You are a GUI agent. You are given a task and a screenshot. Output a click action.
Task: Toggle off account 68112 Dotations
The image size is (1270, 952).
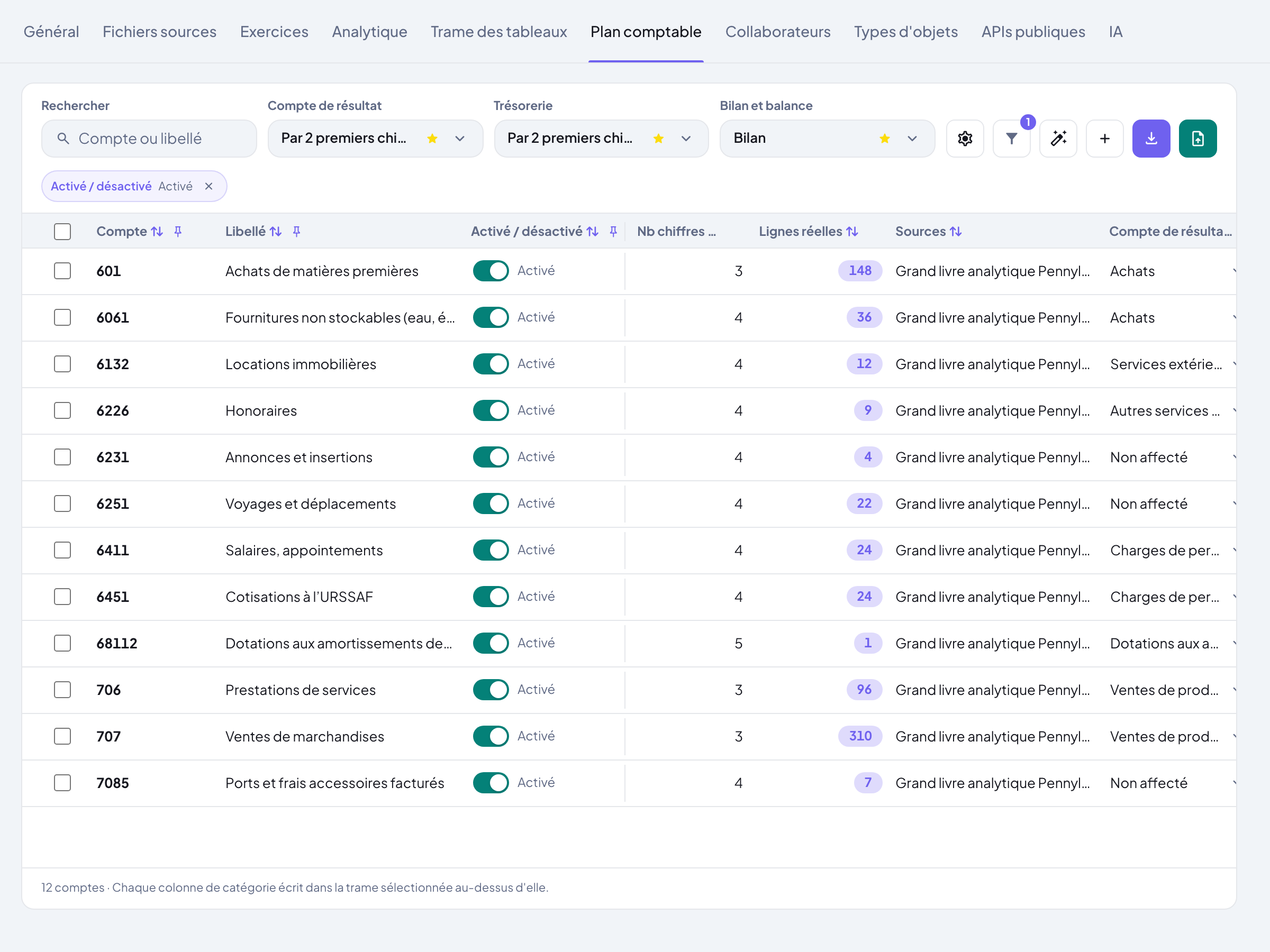coord(491,643)
